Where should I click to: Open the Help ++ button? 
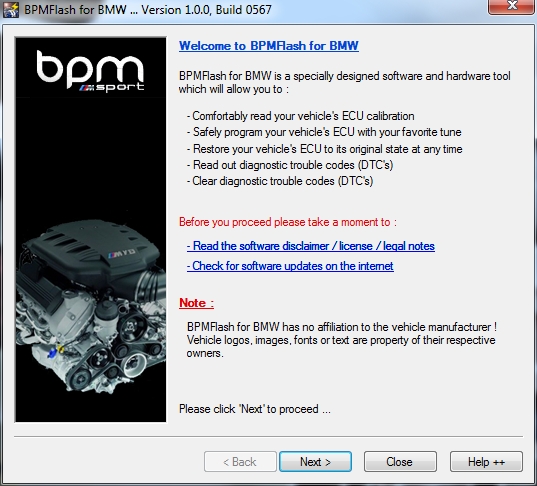coord(486,462)
